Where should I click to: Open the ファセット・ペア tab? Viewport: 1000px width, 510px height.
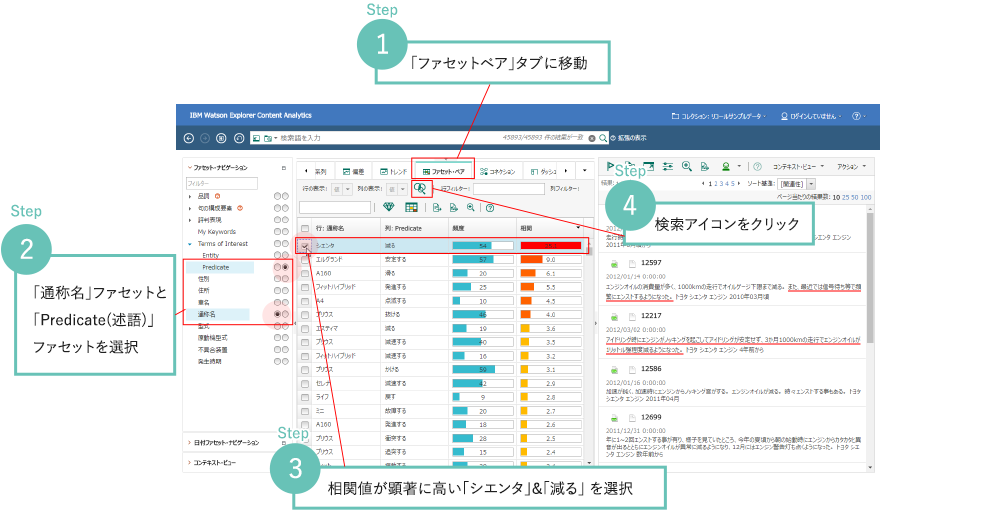click(x=443, y=171)
